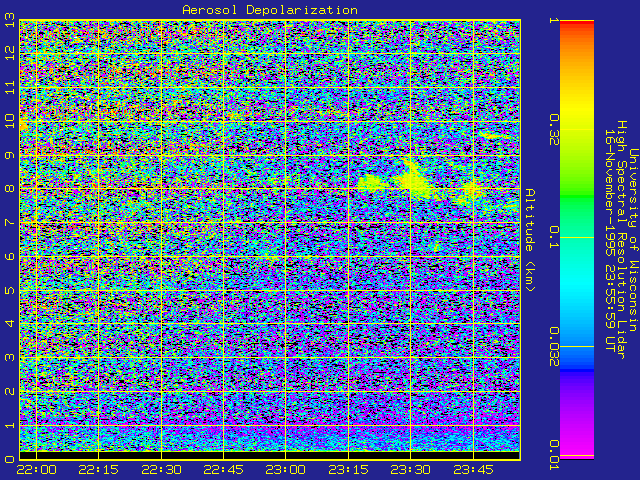Click the '23:00' time axis label
The height and width of the screenshot is (480, 640).
pyautogui.click(x=285, y=470)
